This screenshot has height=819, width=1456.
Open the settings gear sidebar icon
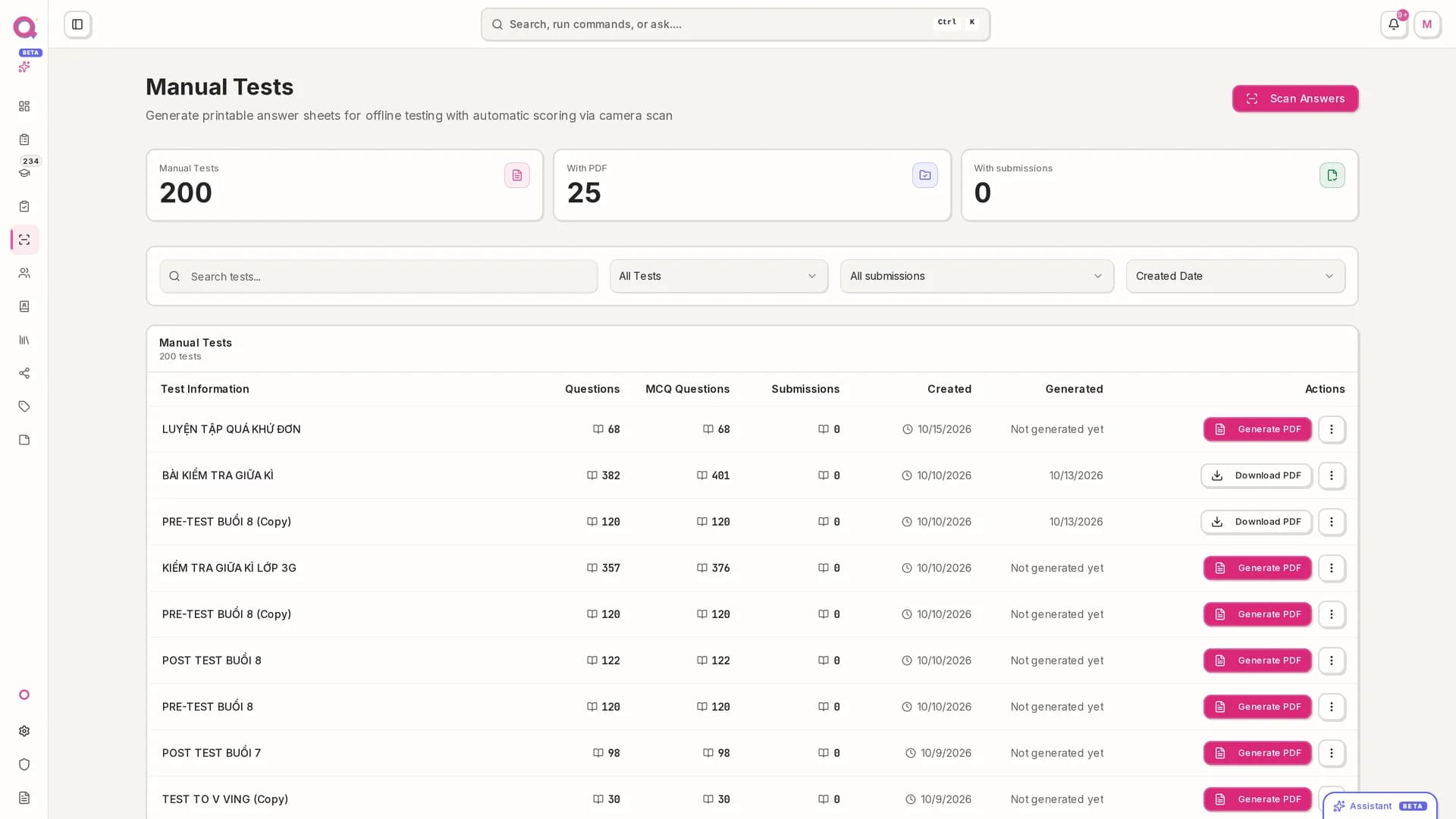pos(24,731)
